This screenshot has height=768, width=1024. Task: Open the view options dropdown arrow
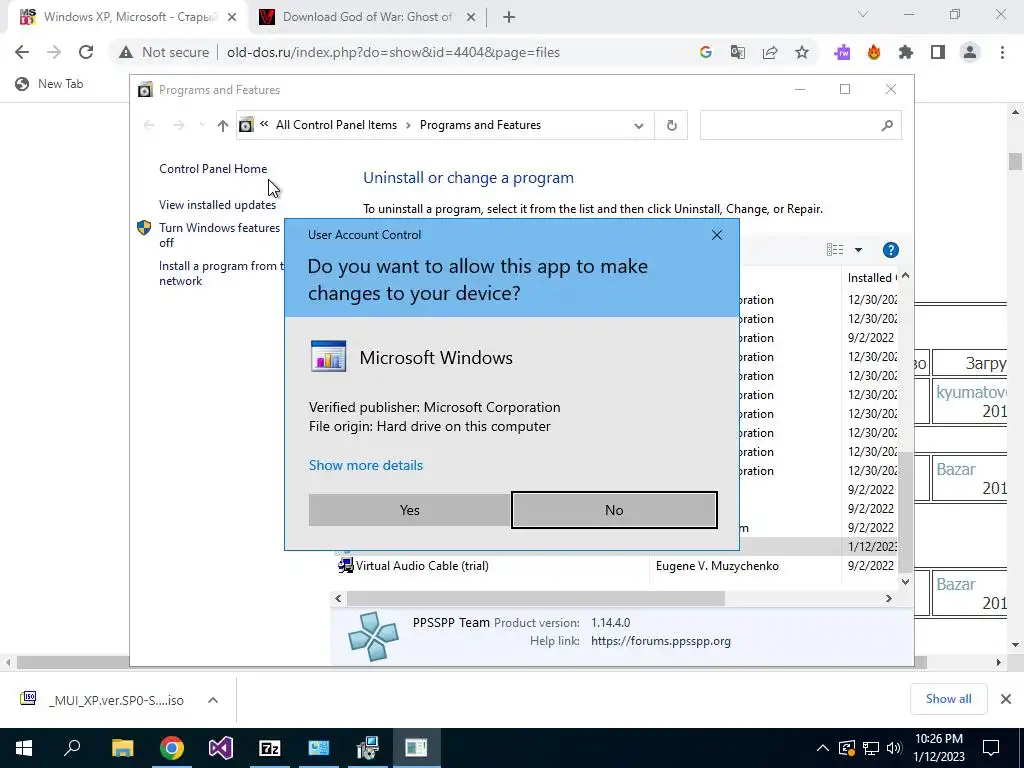(858, 250)
